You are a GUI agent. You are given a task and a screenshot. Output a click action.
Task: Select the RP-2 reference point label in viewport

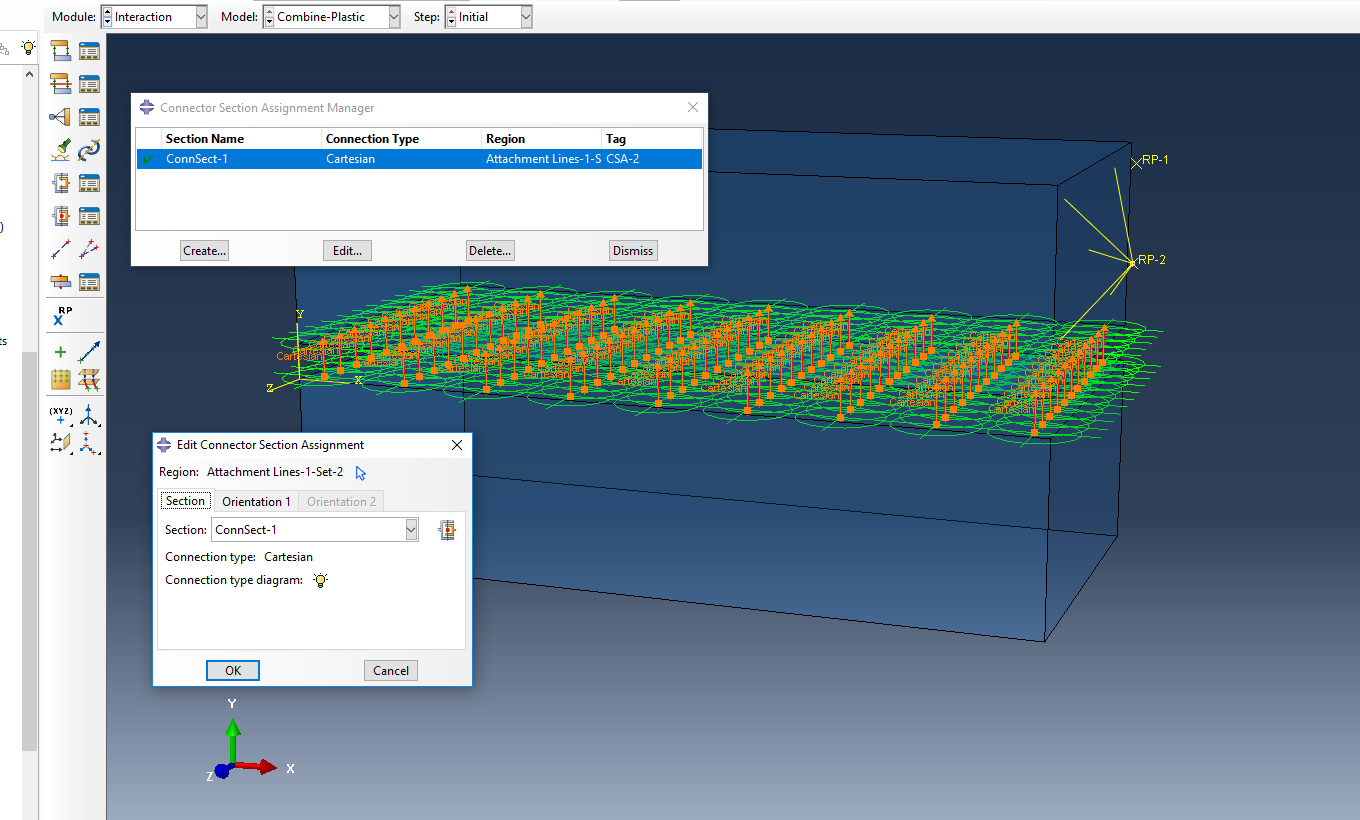tap(1152, 260)
